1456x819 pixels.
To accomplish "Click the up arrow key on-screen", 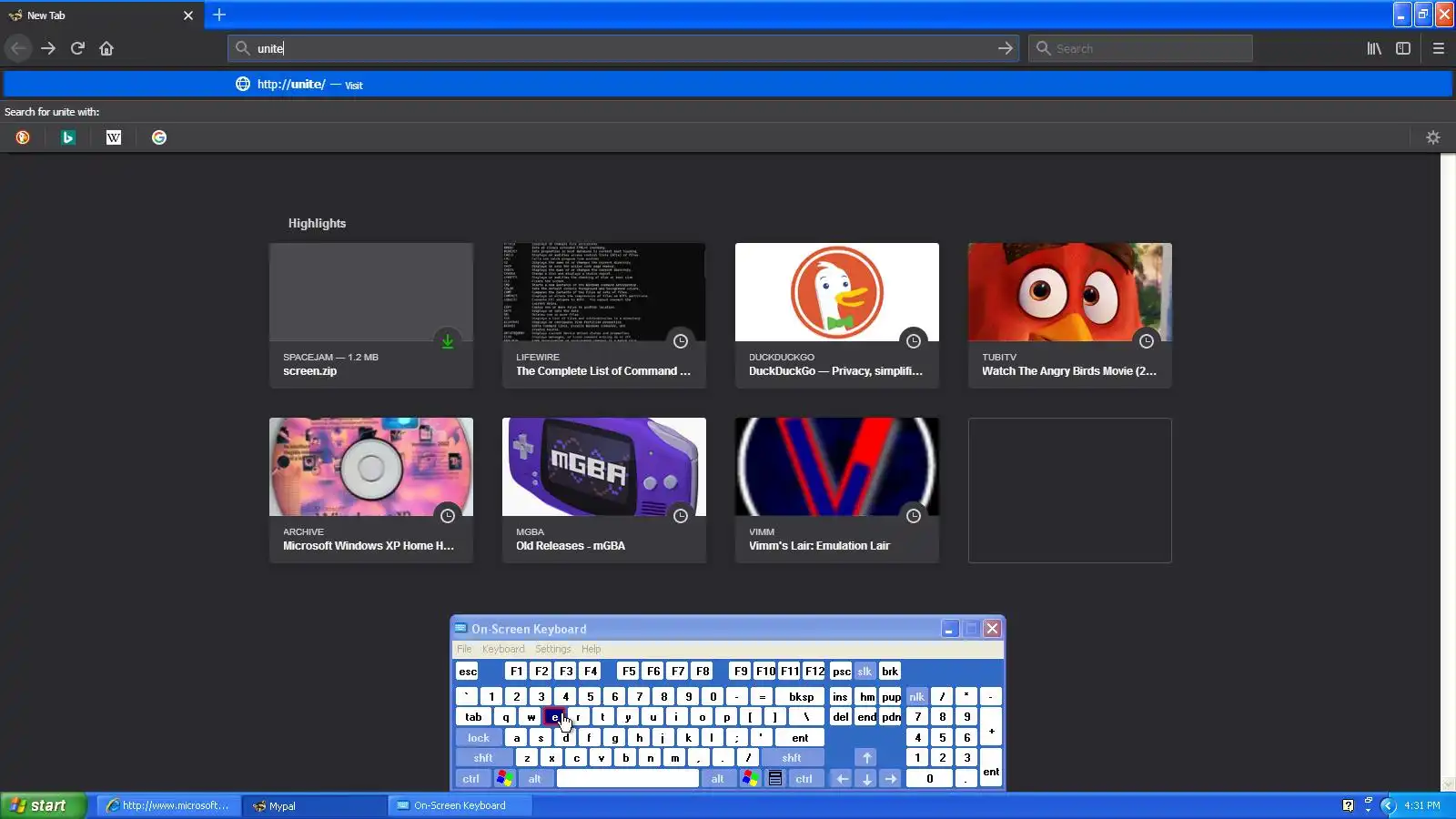I will 866,758.
